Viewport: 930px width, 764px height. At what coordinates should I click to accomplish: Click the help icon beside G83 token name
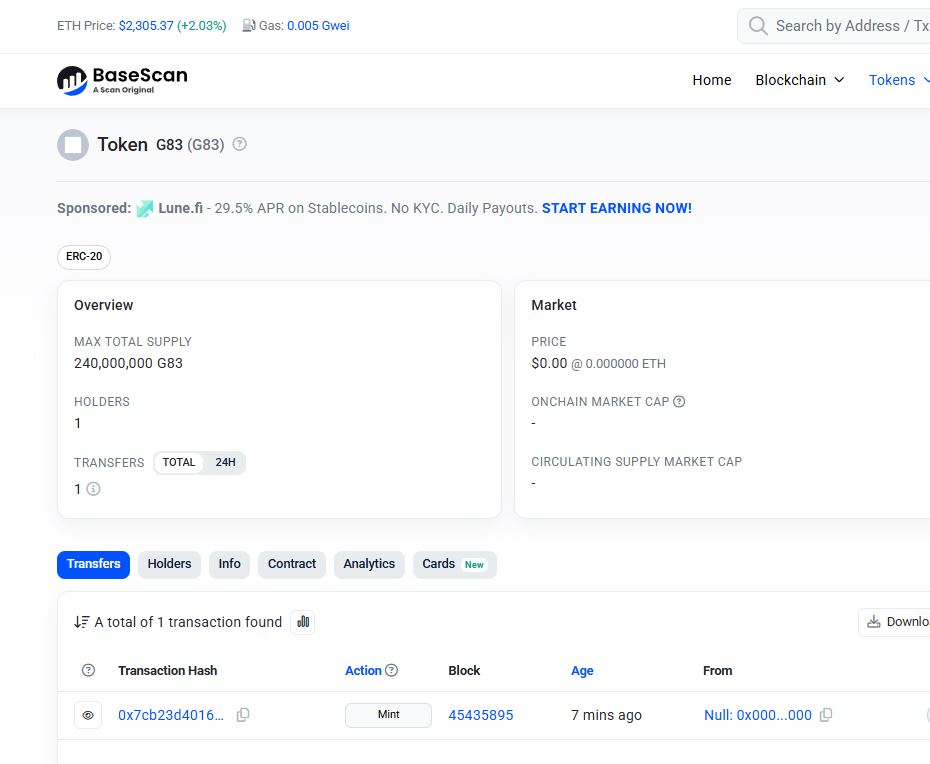coord(240,144)
